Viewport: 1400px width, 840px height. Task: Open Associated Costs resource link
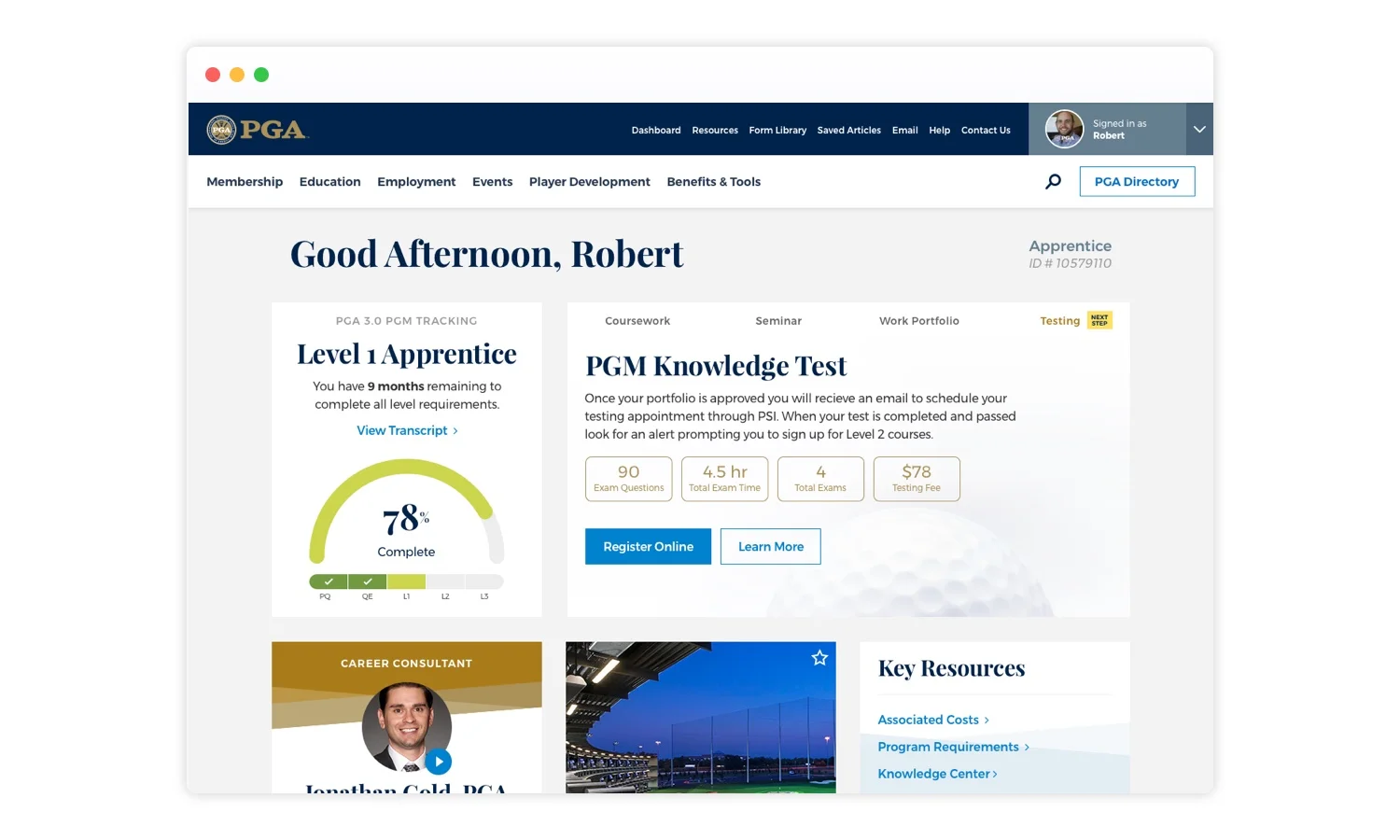point(933,720)
